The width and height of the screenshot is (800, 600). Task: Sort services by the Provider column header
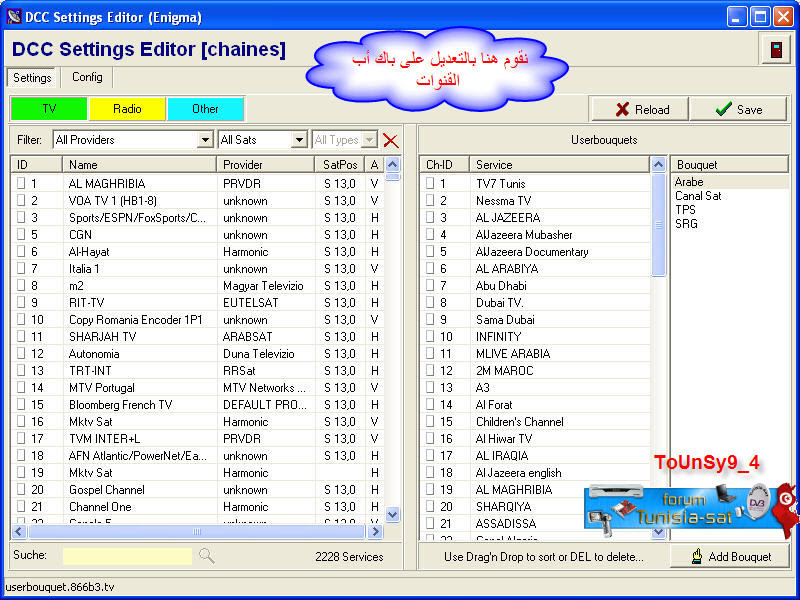[x=266, y=165]
